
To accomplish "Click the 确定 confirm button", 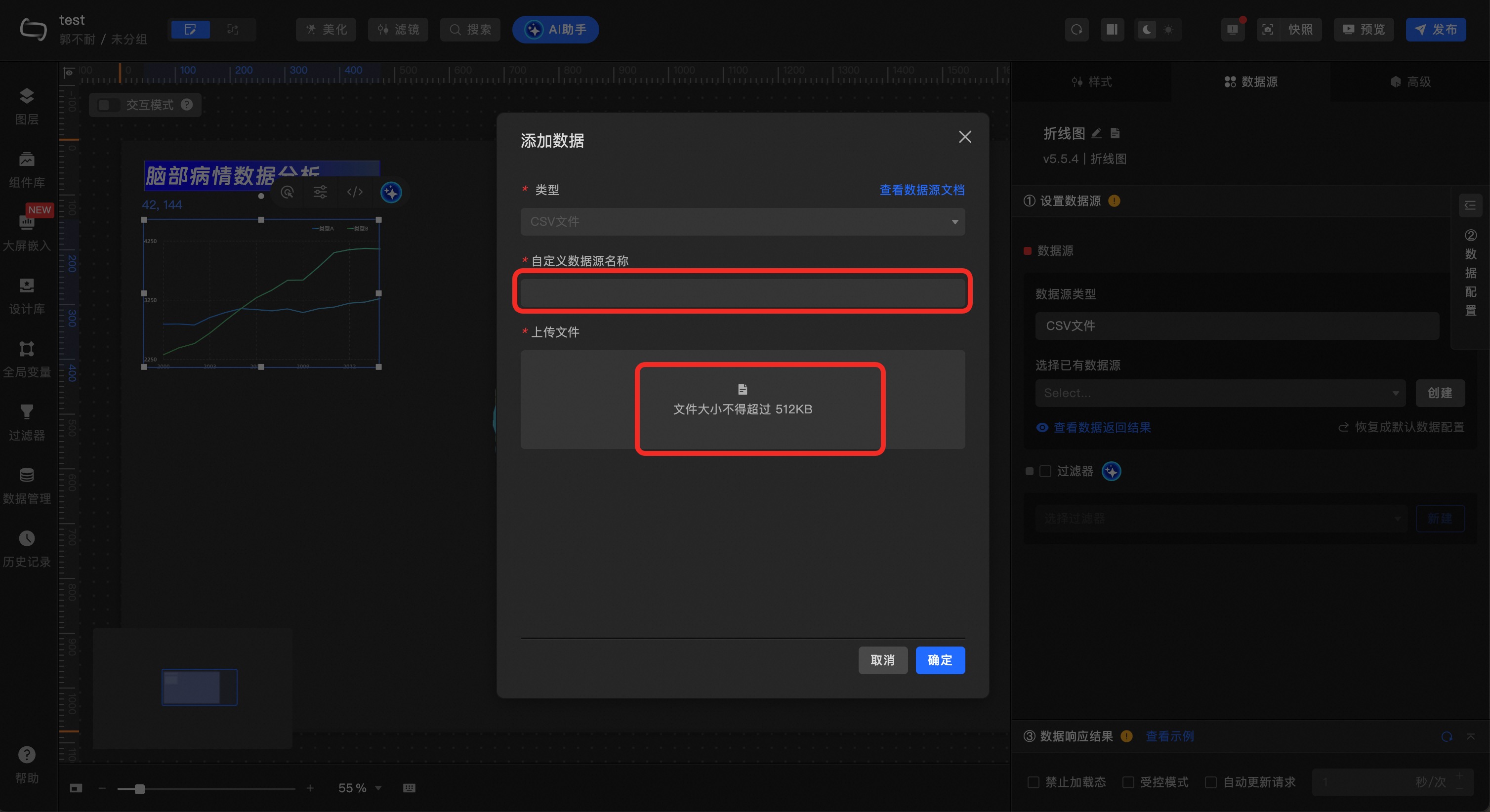I will pos(940,660).
